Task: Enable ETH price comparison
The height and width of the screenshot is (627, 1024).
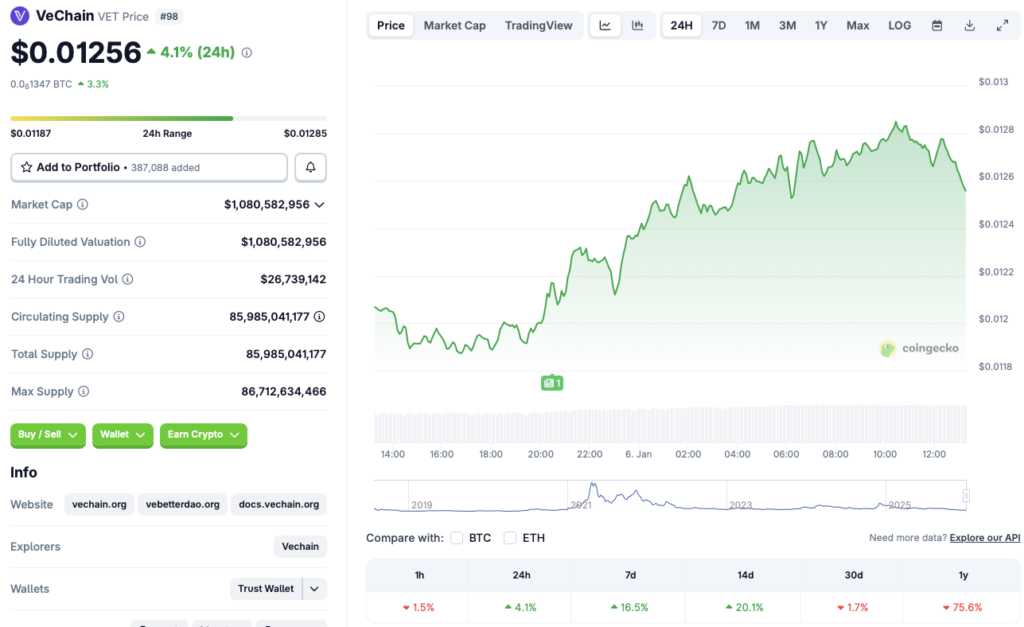Action: tap(506, 537)
